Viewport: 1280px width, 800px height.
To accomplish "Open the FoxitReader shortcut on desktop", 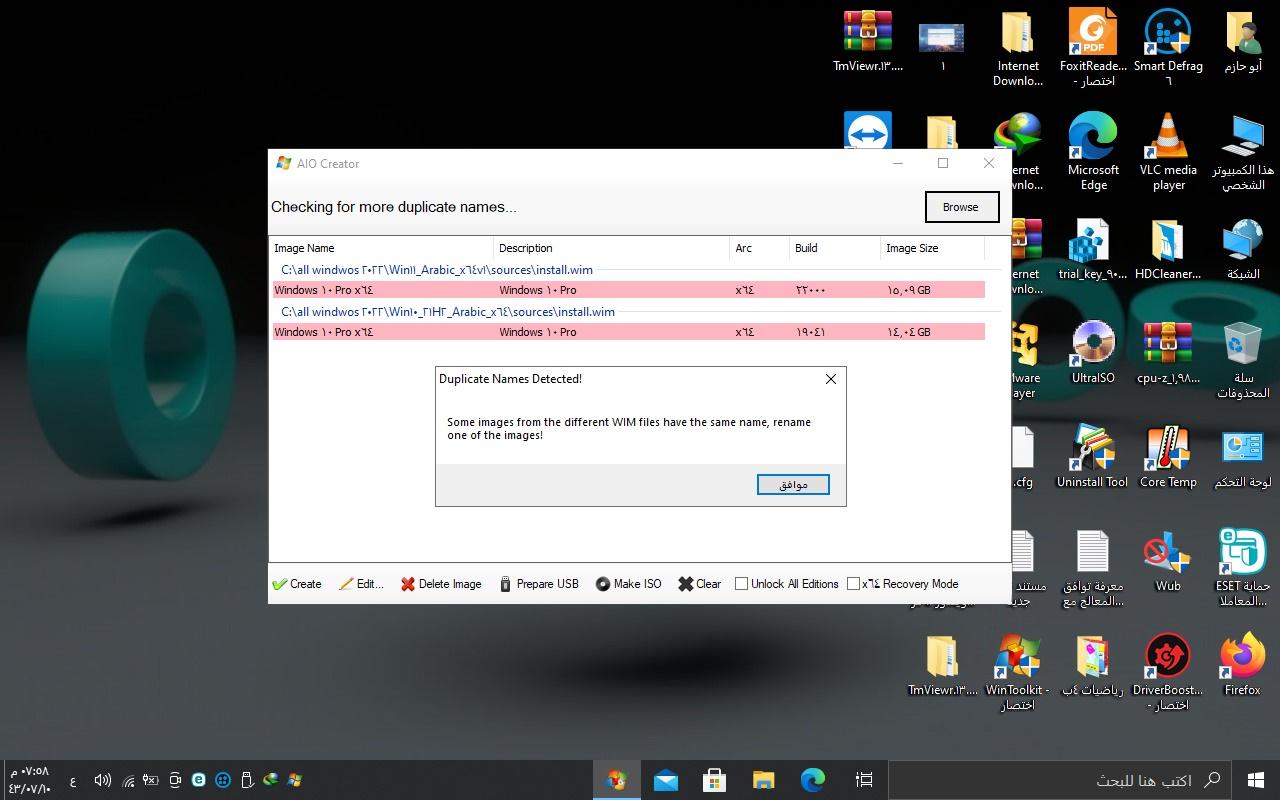I will pyautogui.click(x=1093, y=47).
